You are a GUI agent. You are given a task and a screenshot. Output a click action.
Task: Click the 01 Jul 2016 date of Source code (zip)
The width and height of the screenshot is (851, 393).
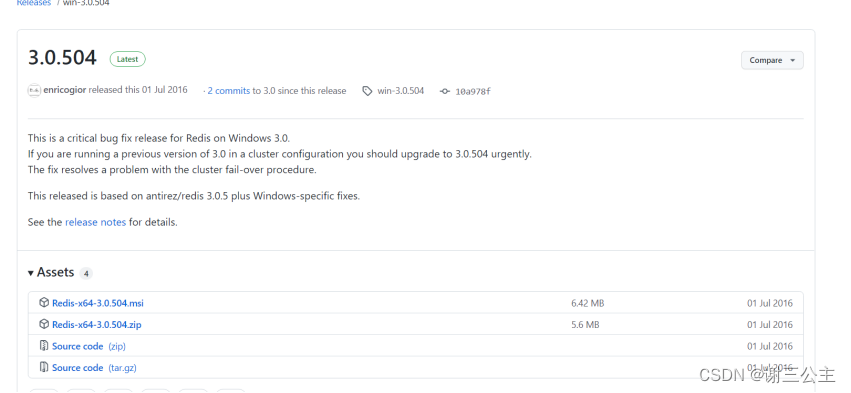(x=770, y=346)
